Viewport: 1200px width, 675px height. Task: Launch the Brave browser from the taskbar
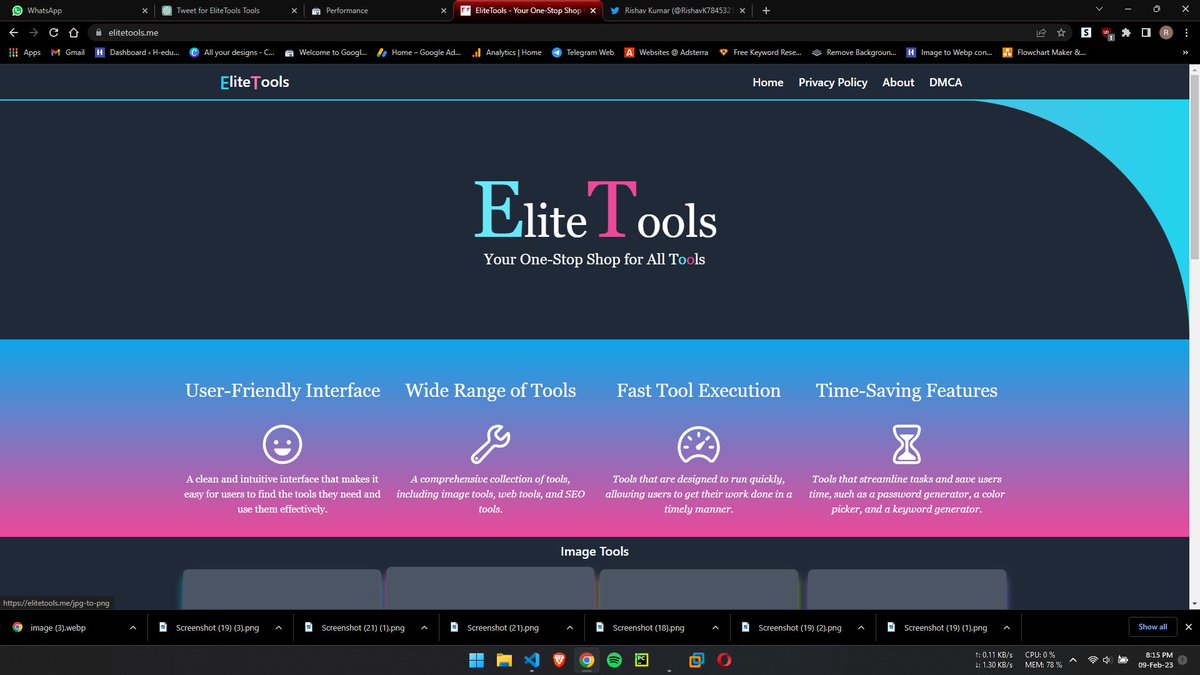(x=559, y=660)
